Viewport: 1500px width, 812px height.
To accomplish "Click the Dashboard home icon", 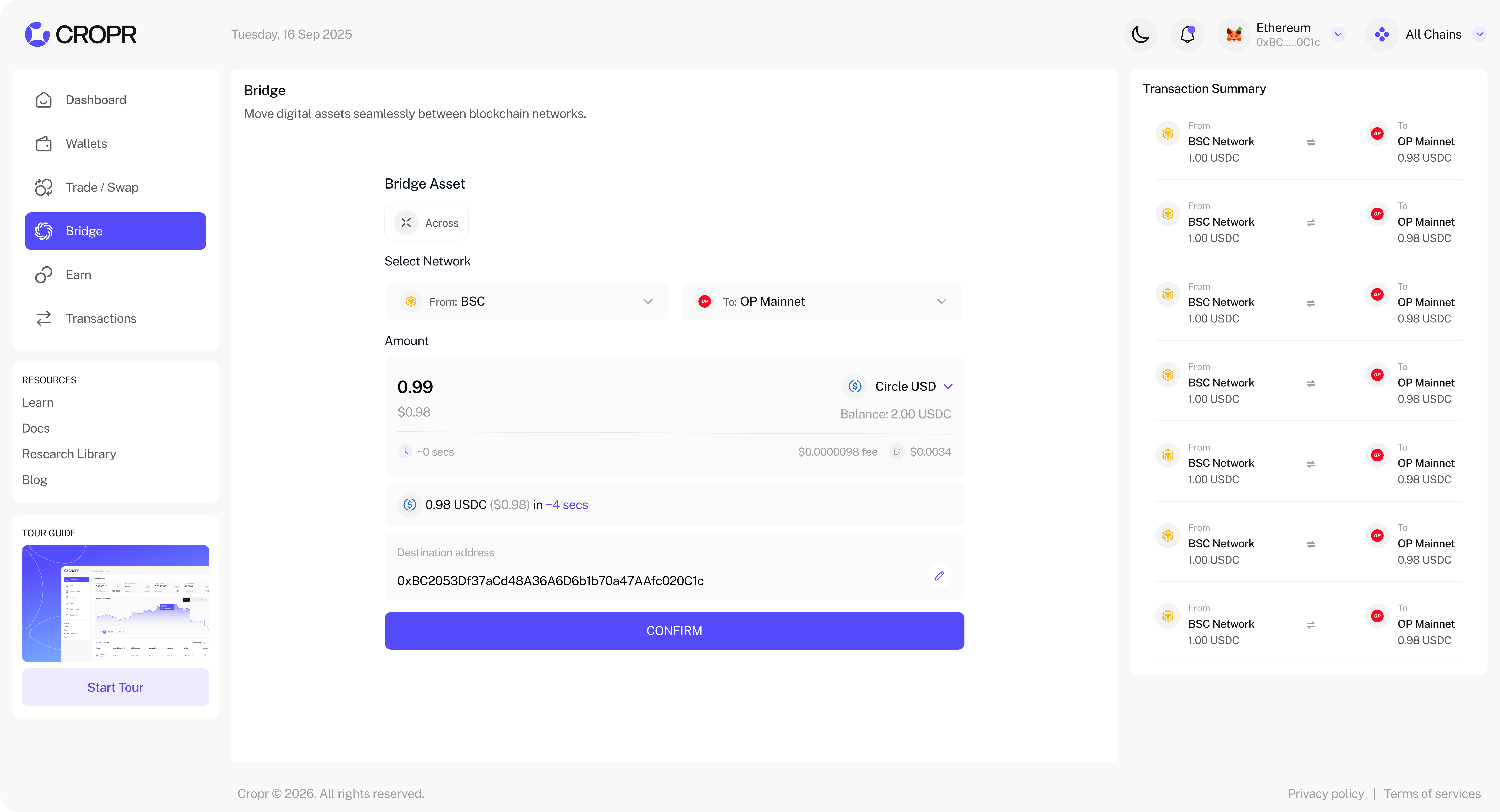I will [x=44, y=100].
